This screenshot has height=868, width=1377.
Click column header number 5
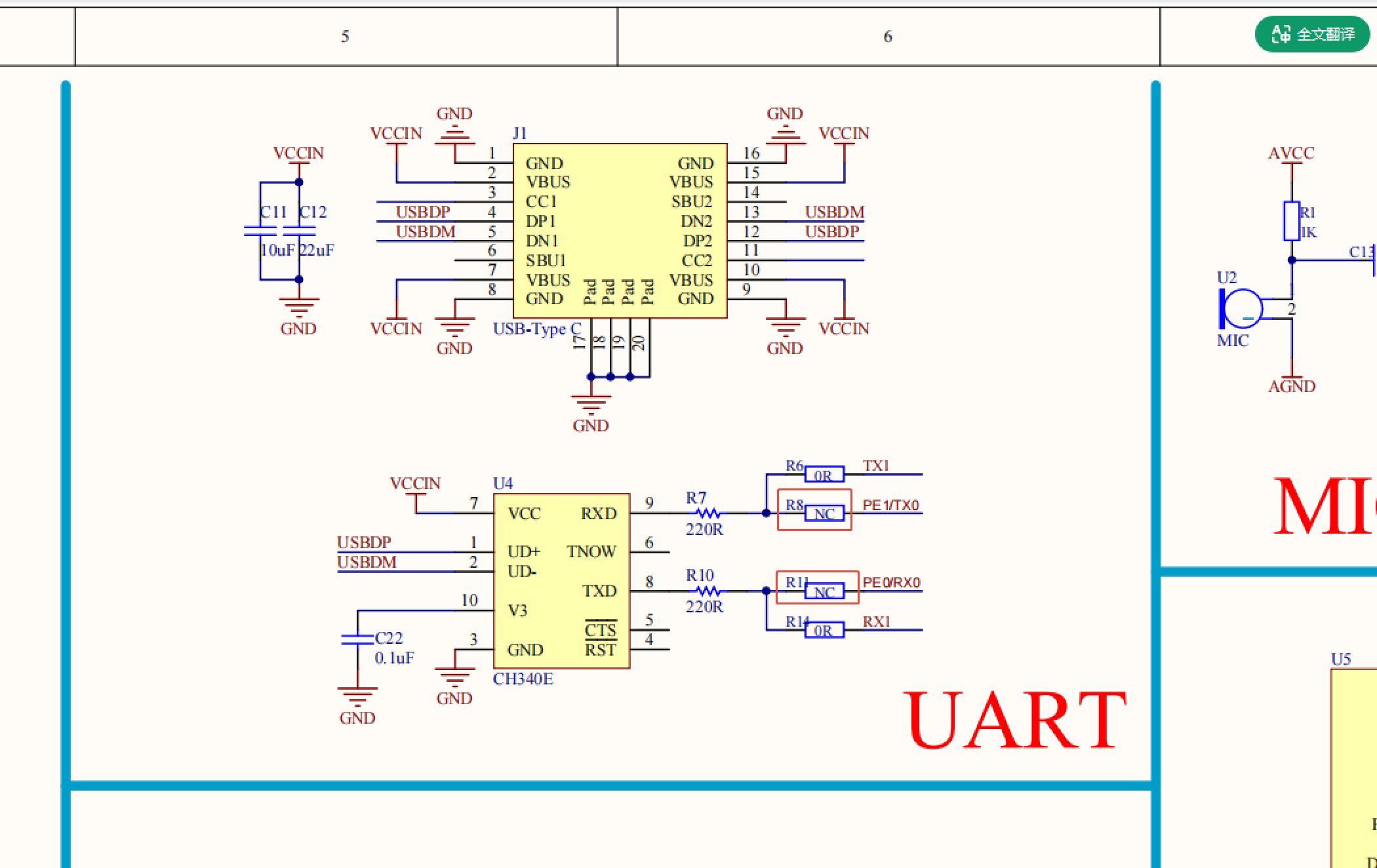345,37
